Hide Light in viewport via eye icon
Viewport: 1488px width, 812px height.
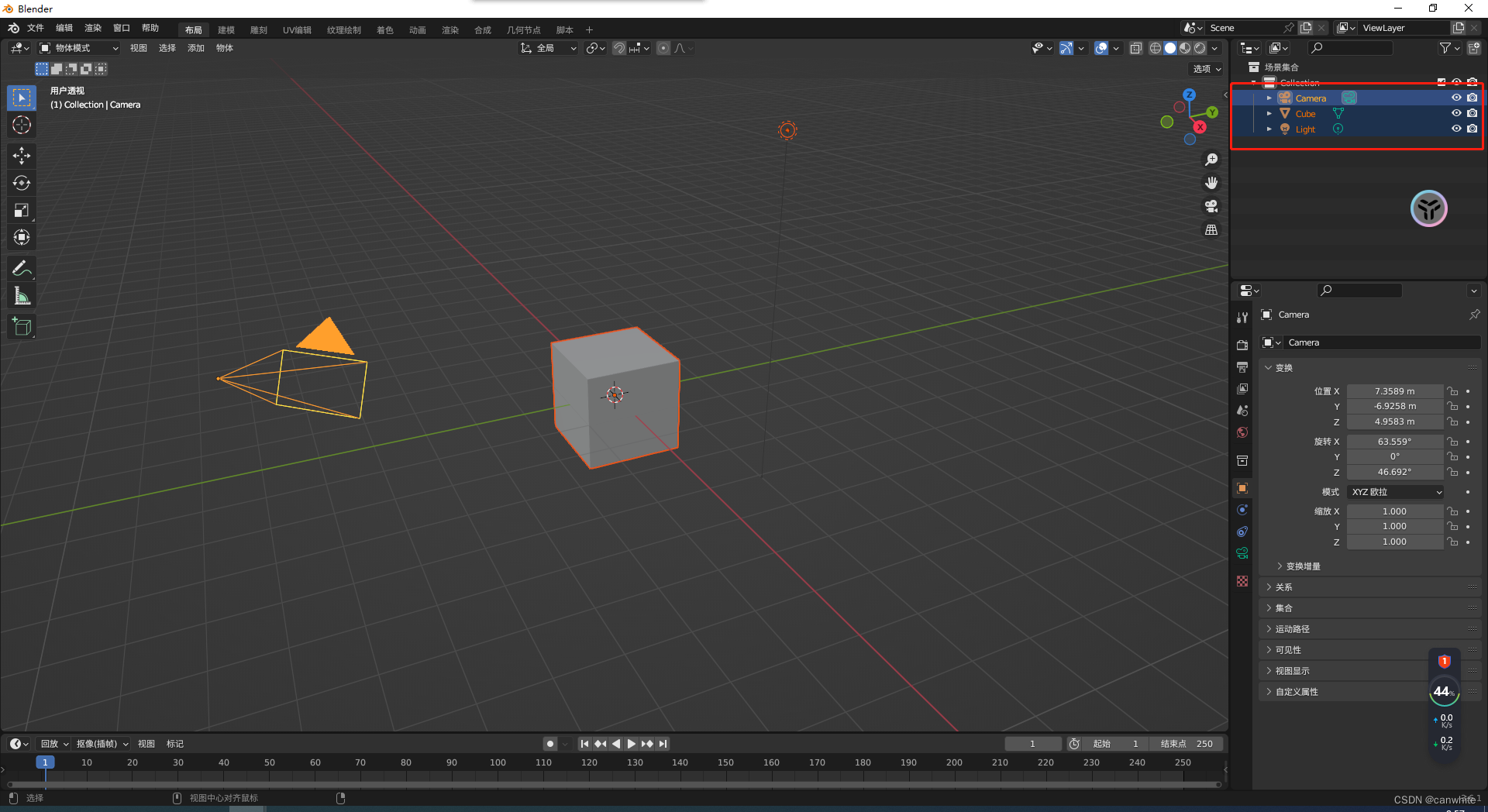pos(1456,129)
